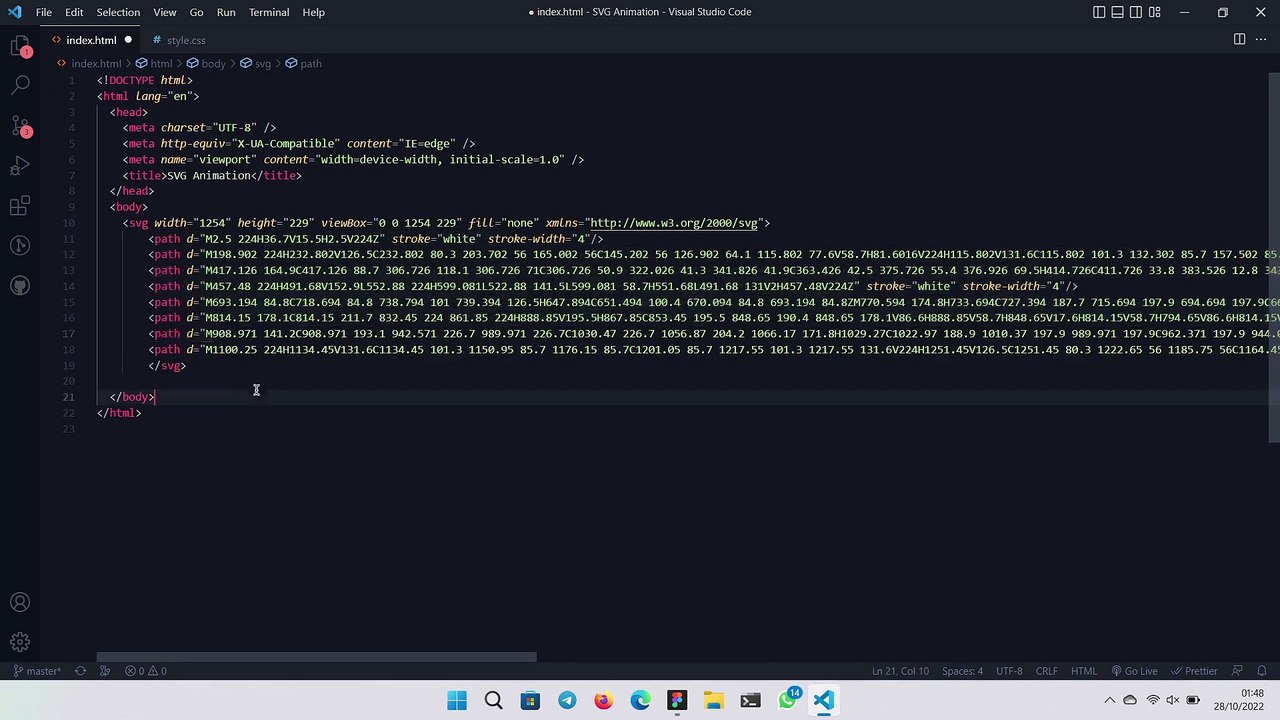The width and height of the screenshot is (1280, 720).
Task: Click index.html in the breadcrumb
Action: (x=96, y=63)
